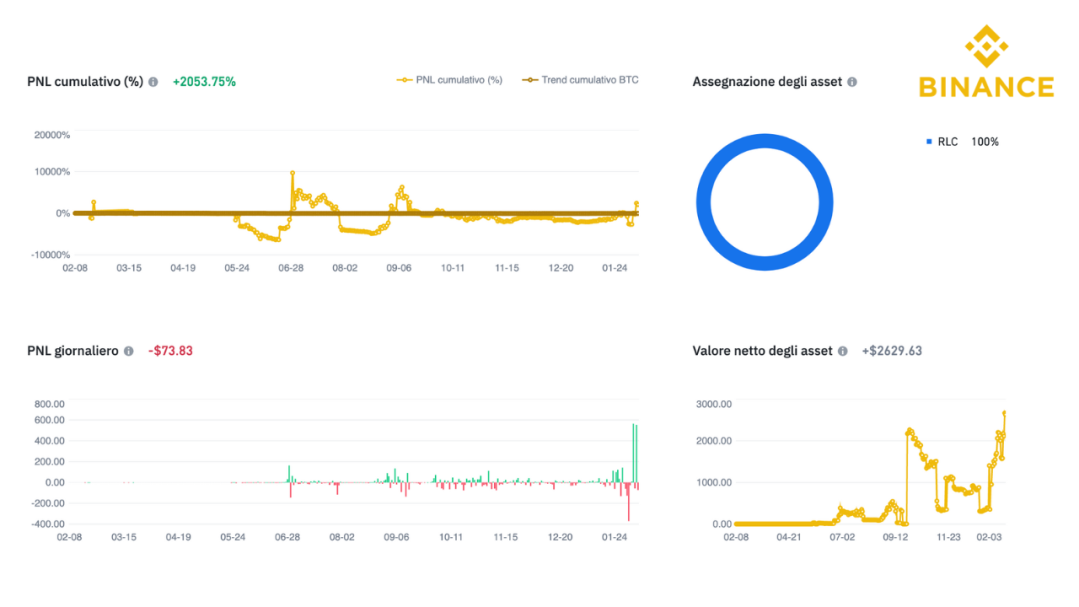This screenshot has width=1079, height=607.
Task: Click info icon beside PNL cumulativo (%)
Action: [153, 82]
